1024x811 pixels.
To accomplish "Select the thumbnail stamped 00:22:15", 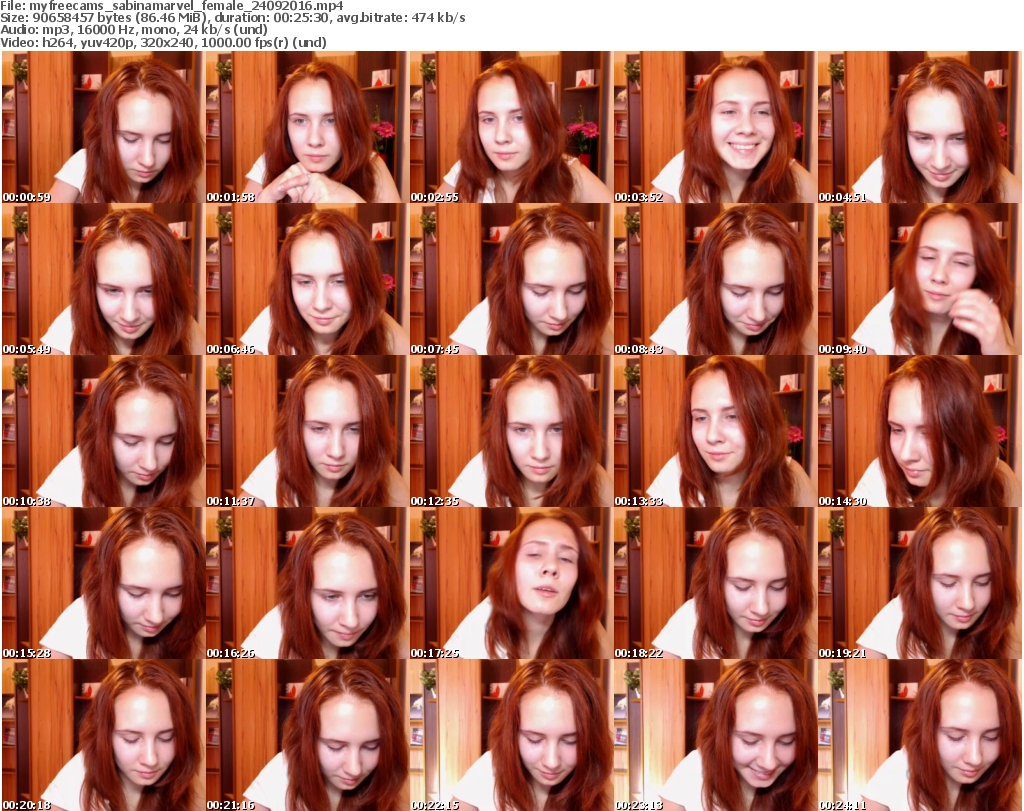I will tap(511, 735).
